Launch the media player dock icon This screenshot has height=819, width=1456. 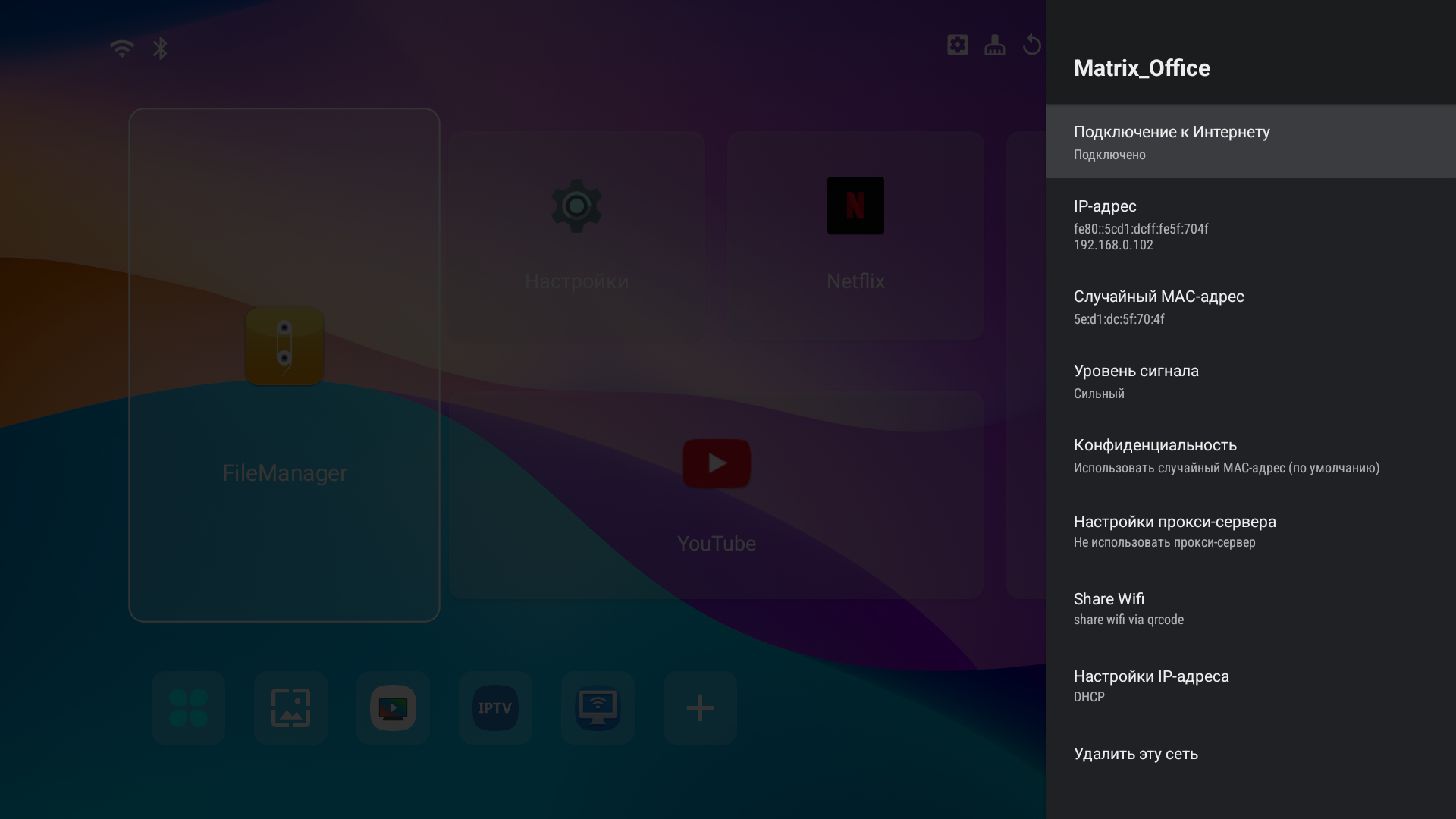(393, 708)
